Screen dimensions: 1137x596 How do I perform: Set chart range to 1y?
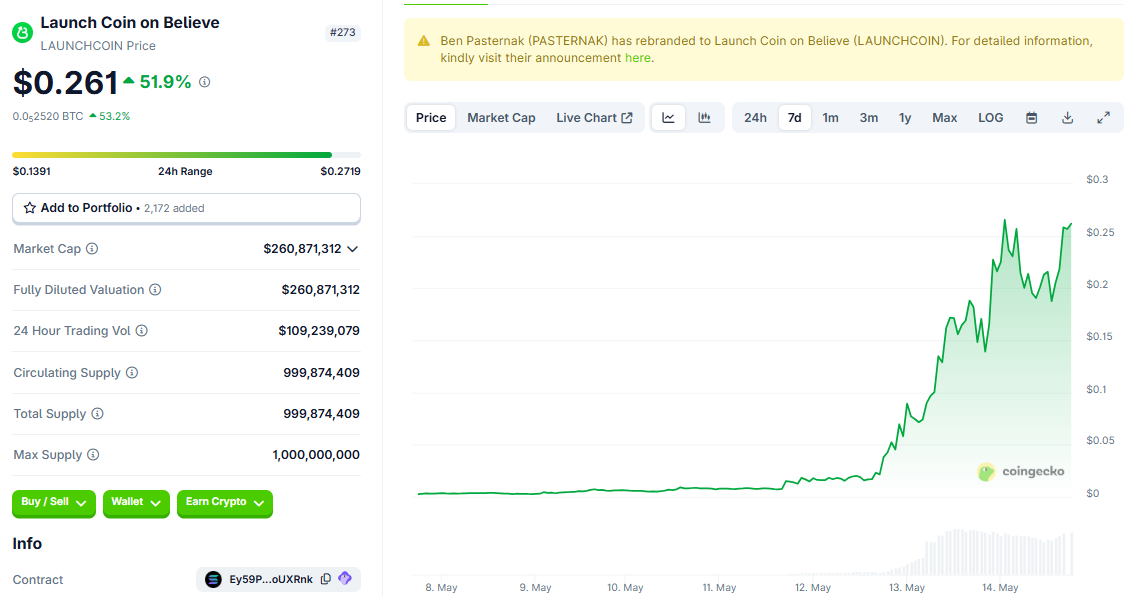(905, 117)
